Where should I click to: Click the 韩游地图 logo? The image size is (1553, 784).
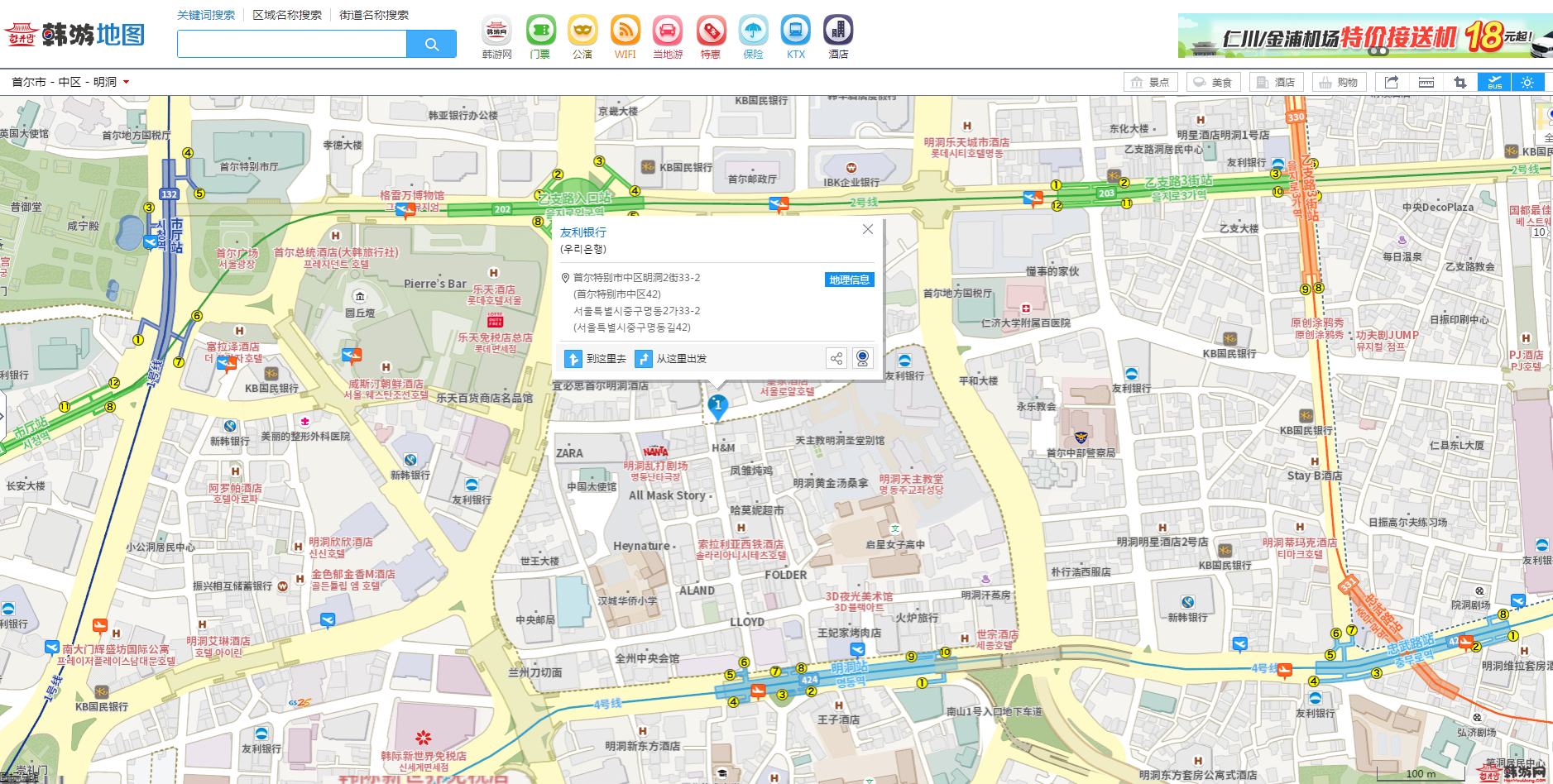click(75, 35)
